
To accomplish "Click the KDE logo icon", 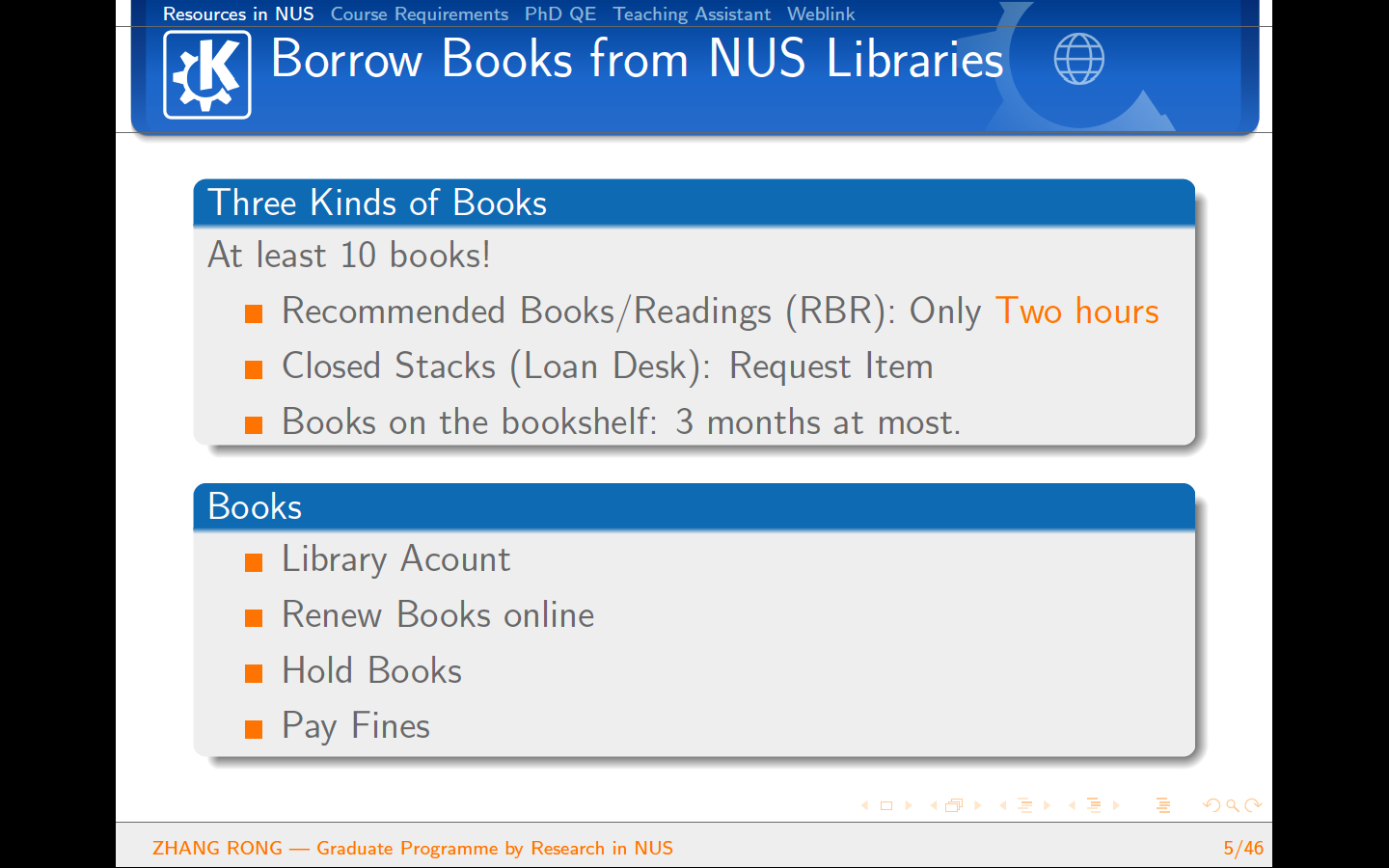I will [x=206, y=74].
